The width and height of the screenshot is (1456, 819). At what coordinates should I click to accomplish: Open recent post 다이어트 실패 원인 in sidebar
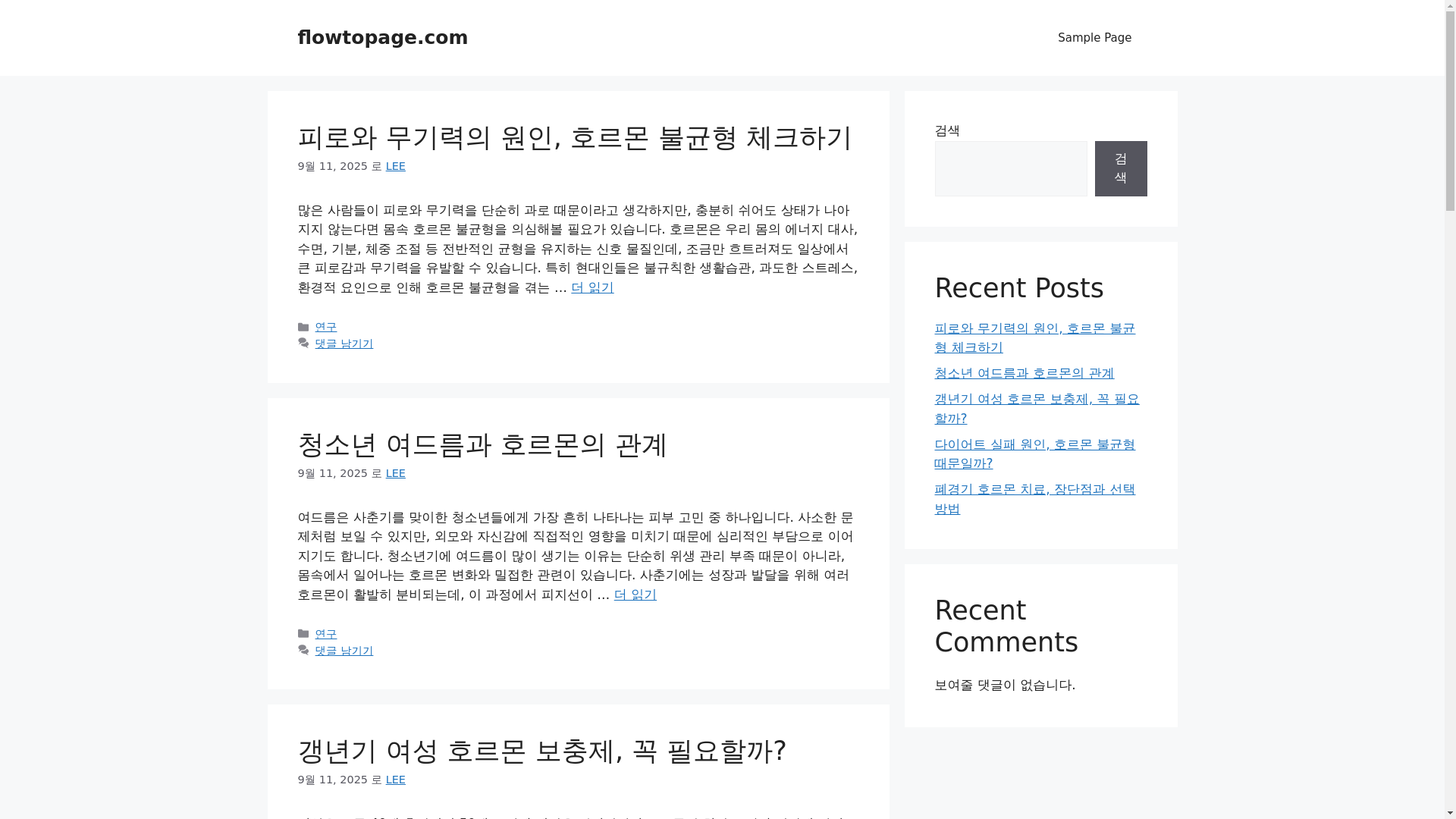pyautogui.click(x=1034, y=453)
